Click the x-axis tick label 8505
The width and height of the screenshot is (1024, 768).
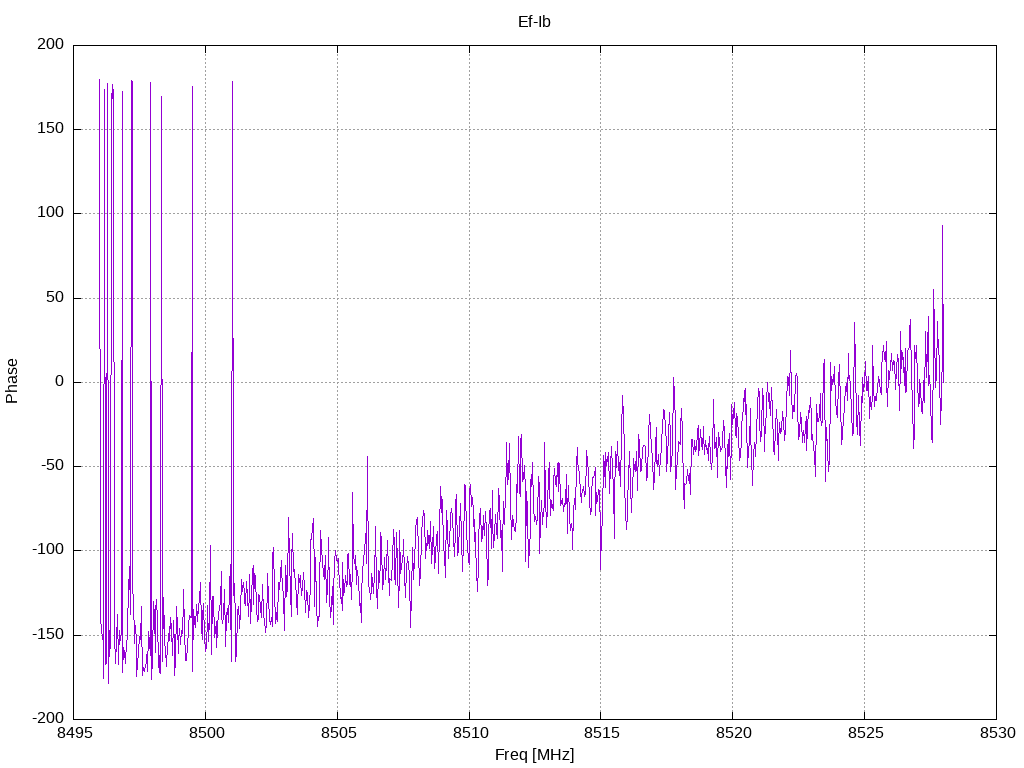coord(338,734)
